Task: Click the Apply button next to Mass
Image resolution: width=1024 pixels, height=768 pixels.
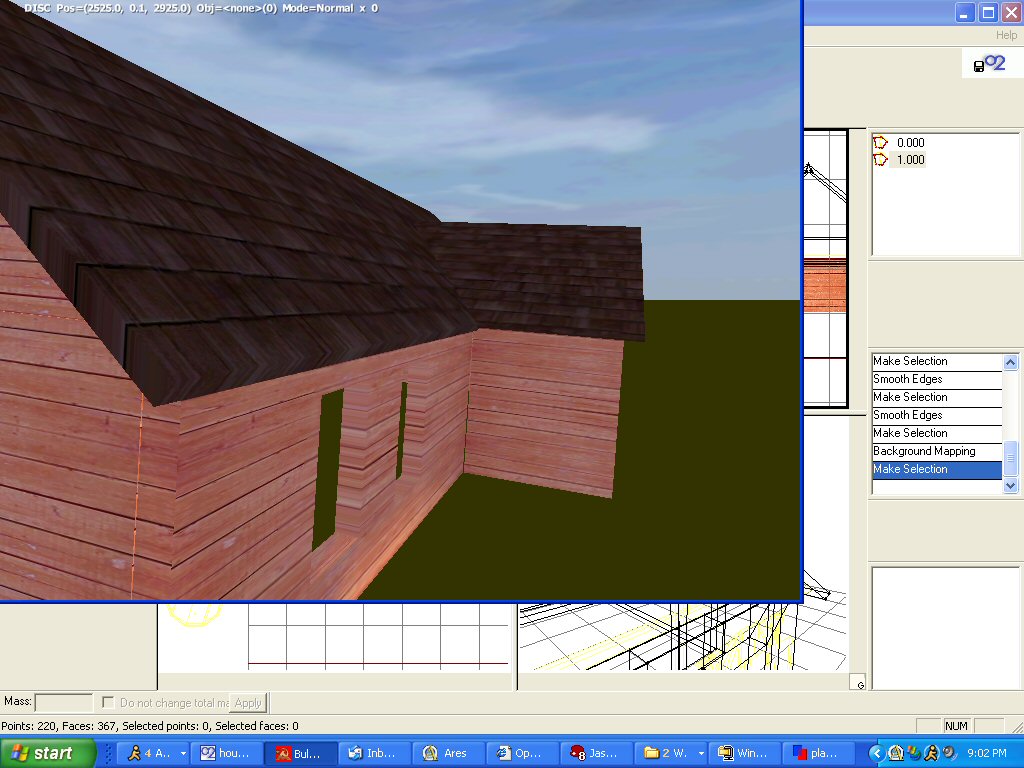Action: (x=248, y=703)
